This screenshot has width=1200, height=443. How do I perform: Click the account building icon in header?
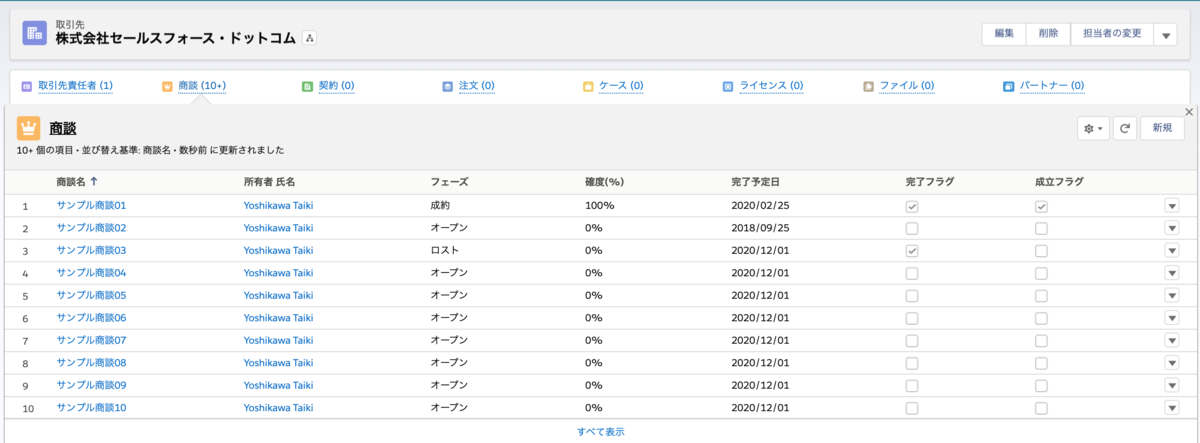pos(34,33)
